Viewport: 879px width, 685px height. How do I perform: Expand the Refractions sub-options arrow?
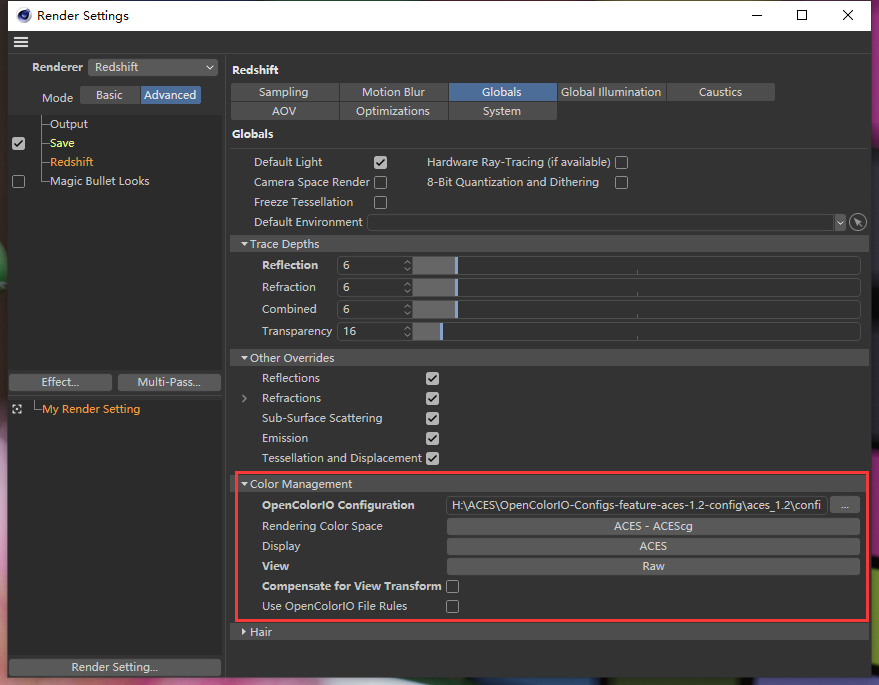coord(244,399)
